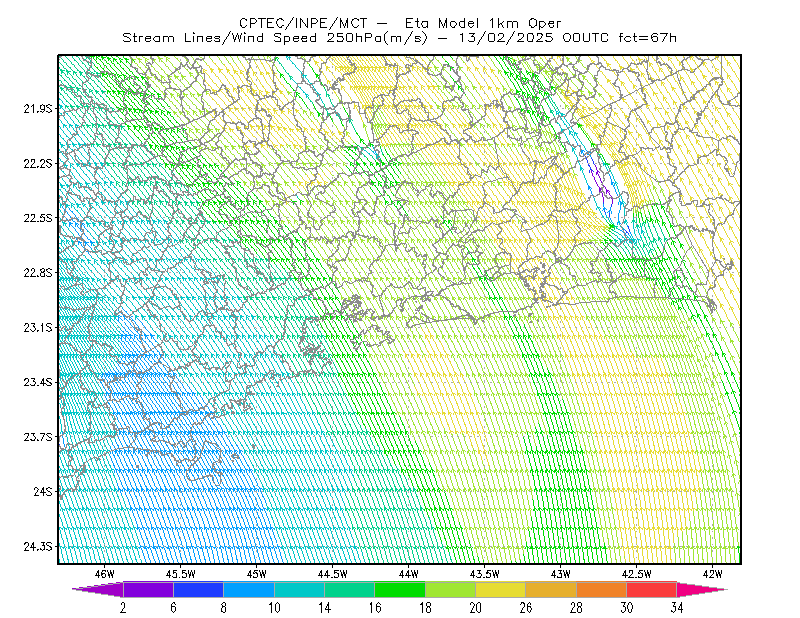The image size is (800, 618).
Task: Click the magenta right arrow end of colorbar
Action: (702, 589)
